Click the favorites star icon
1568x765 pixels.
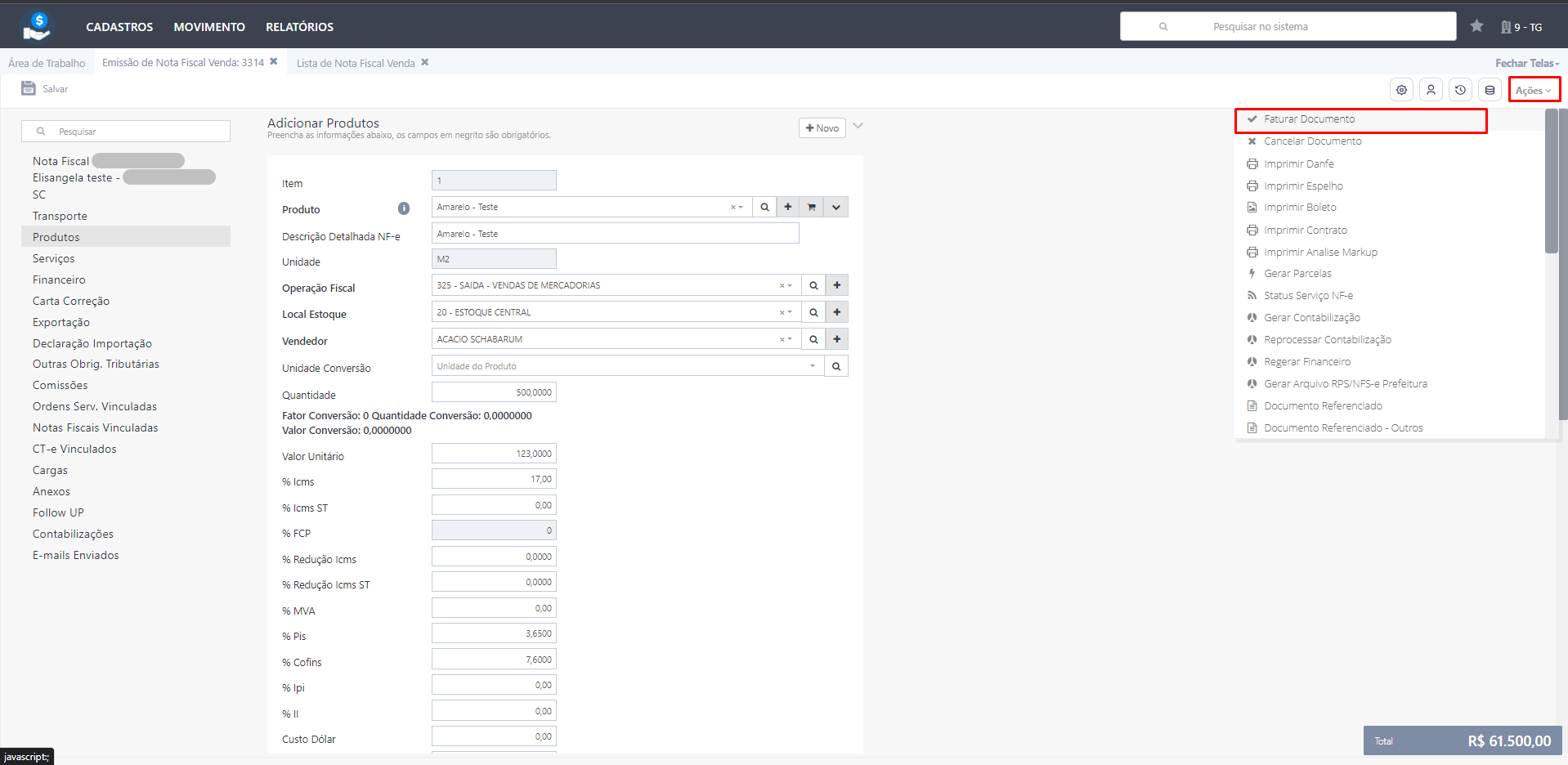coord(1476,26)
